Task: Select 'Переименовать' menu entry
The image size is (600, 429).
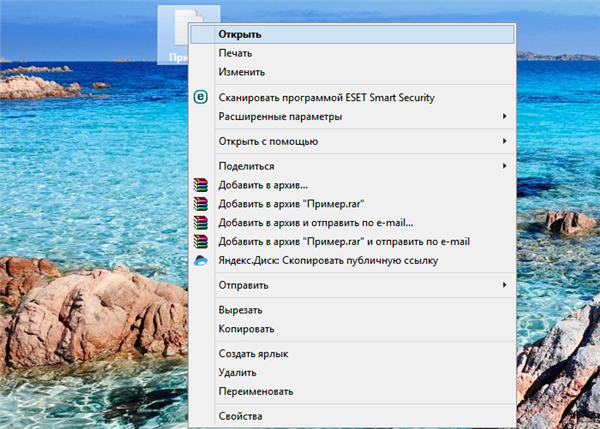Action: (352, 391)
